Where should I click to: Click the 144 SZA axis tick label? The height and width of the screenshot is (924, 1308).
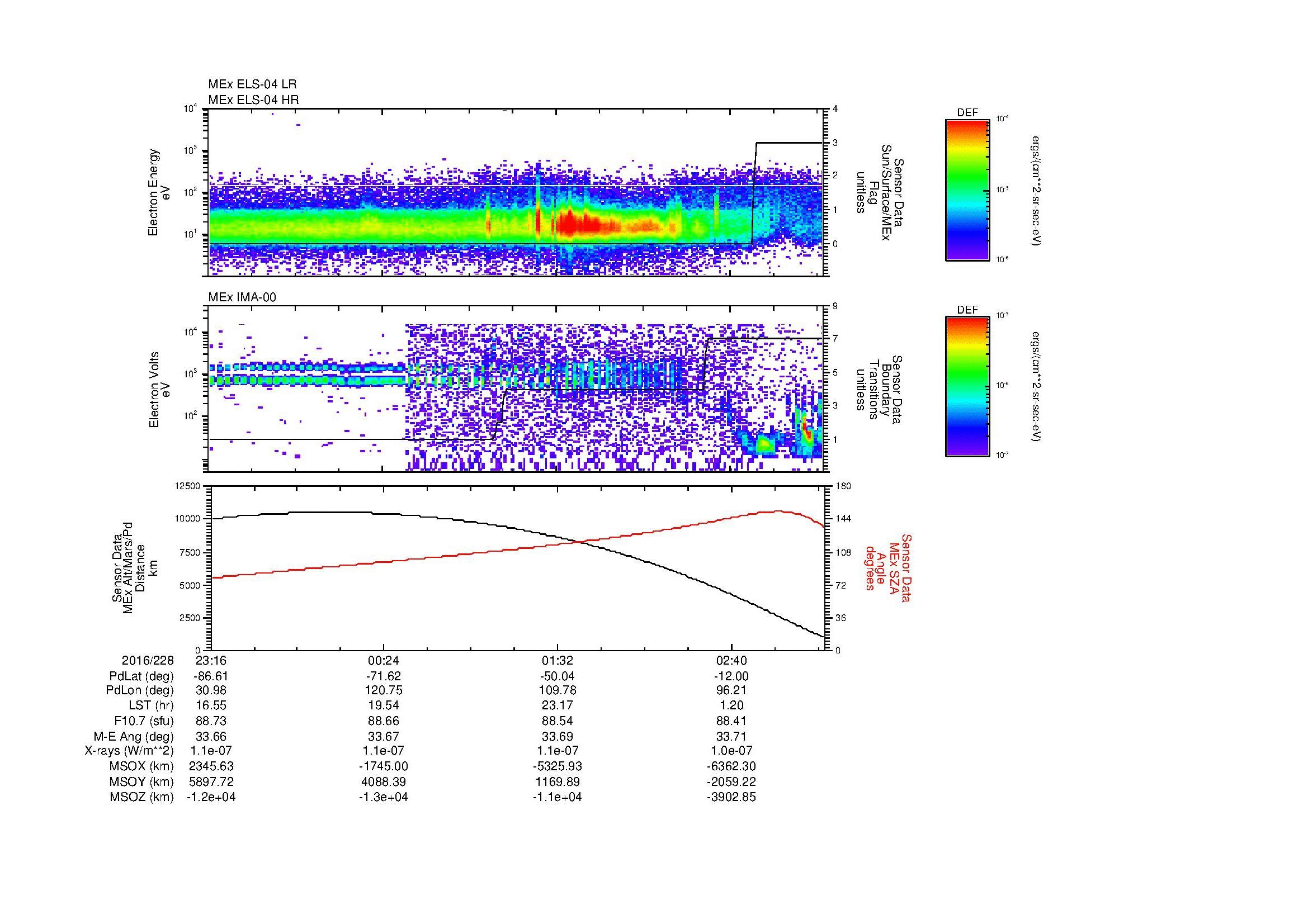pyautogui.click(x=843, y=519)
